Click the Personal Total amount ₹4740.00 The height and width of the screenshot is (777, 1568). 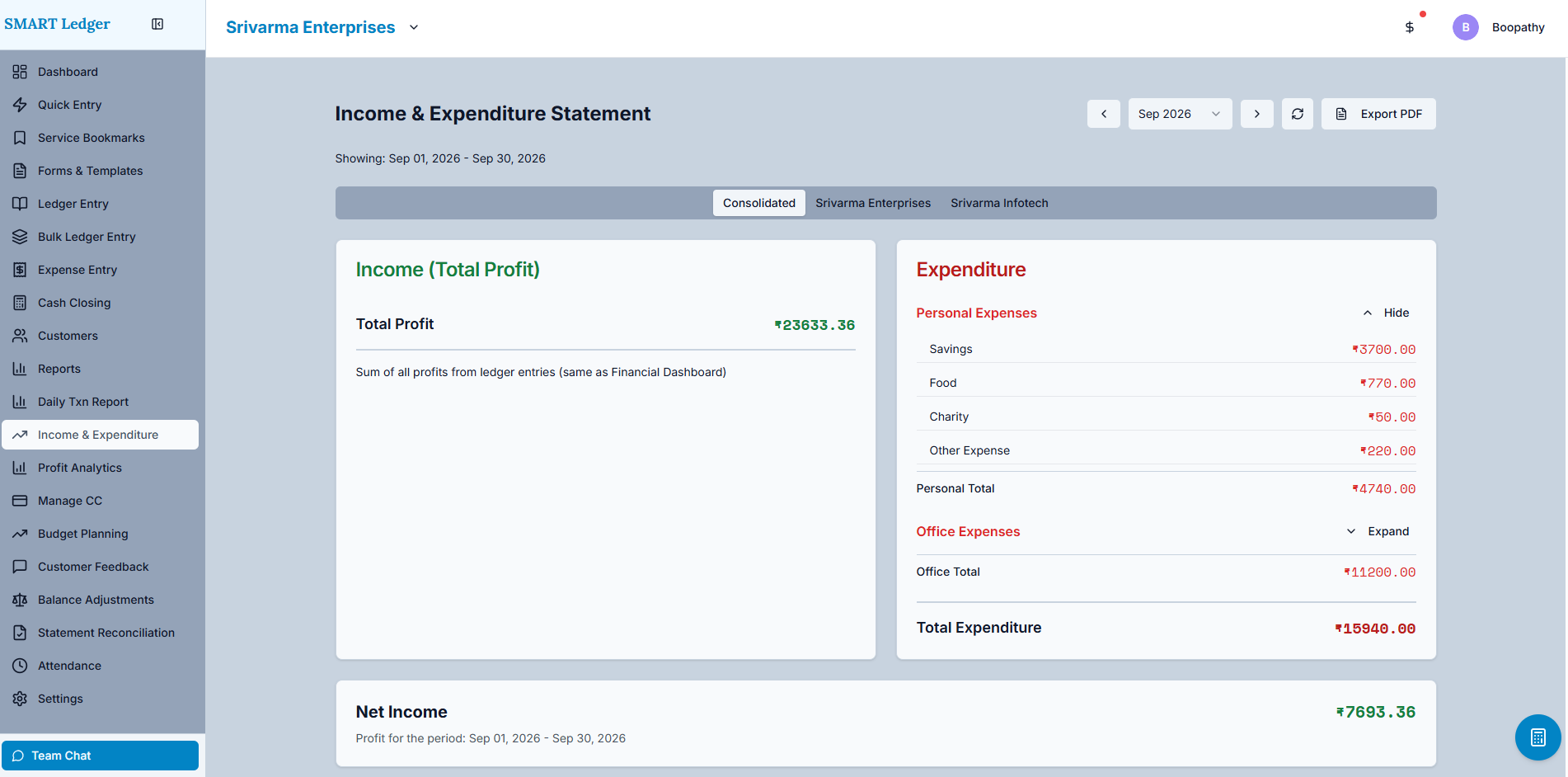(x=1384, y=489)
